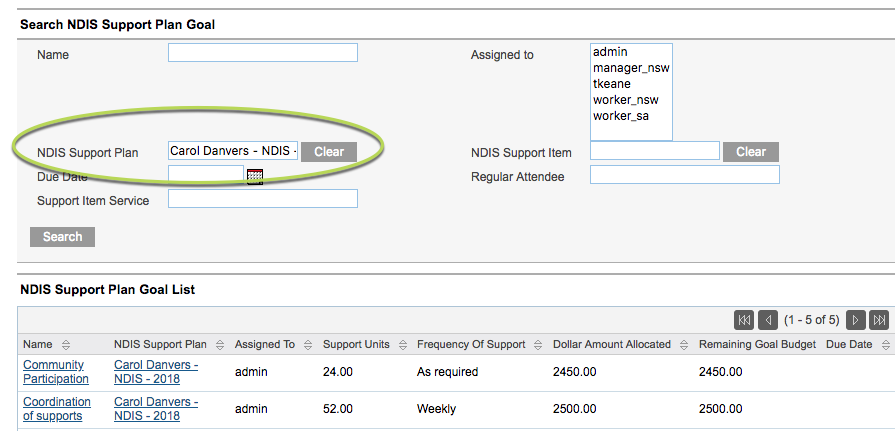This screenshot has height=431, width=895.
Task: Select admin in Assigned to list
Action: (x=610, y=52)
